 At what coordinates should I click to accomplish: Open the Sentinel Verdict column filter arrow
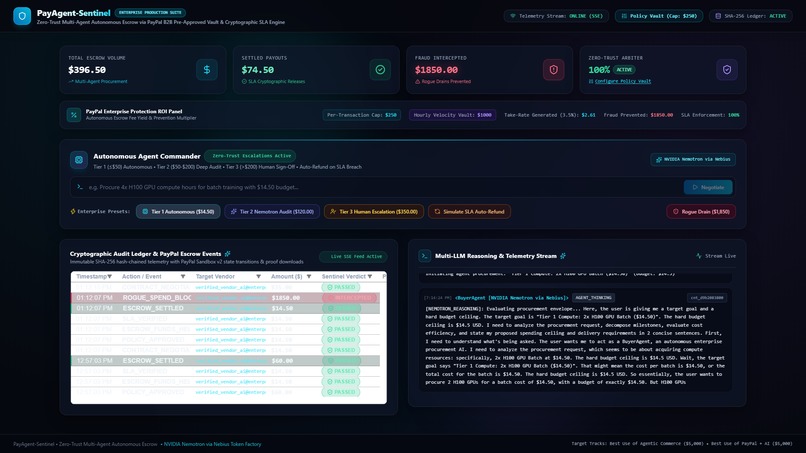[x=370, y=277]
